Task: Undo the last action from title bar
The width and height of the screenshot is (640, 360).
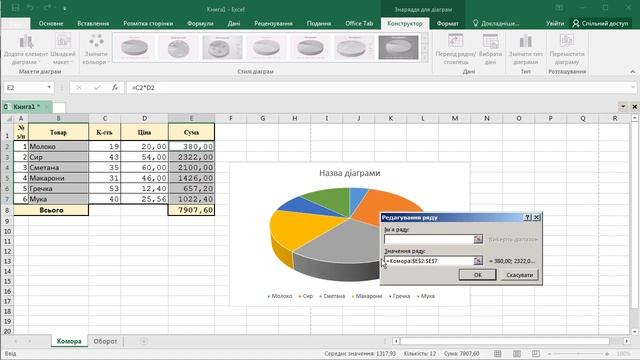Action: tap(30, 8)
